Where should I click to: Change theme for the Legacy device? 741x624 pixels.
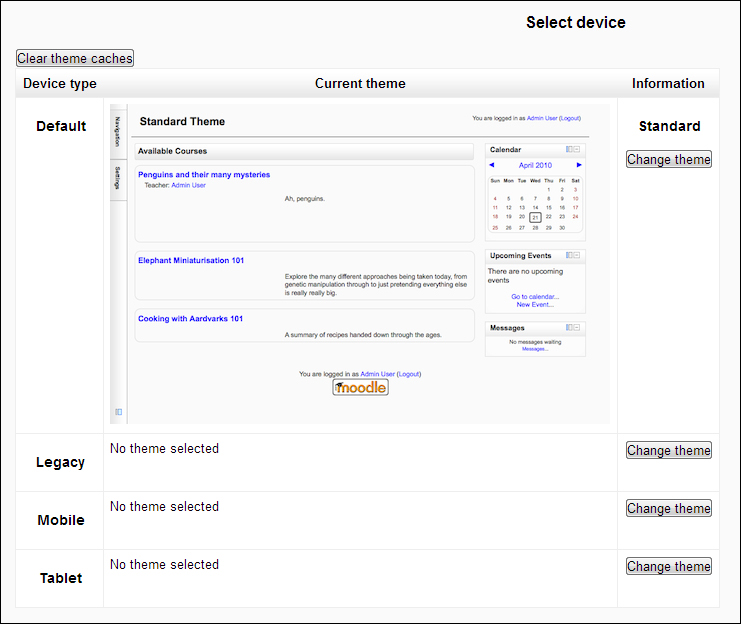pos(668,450)
